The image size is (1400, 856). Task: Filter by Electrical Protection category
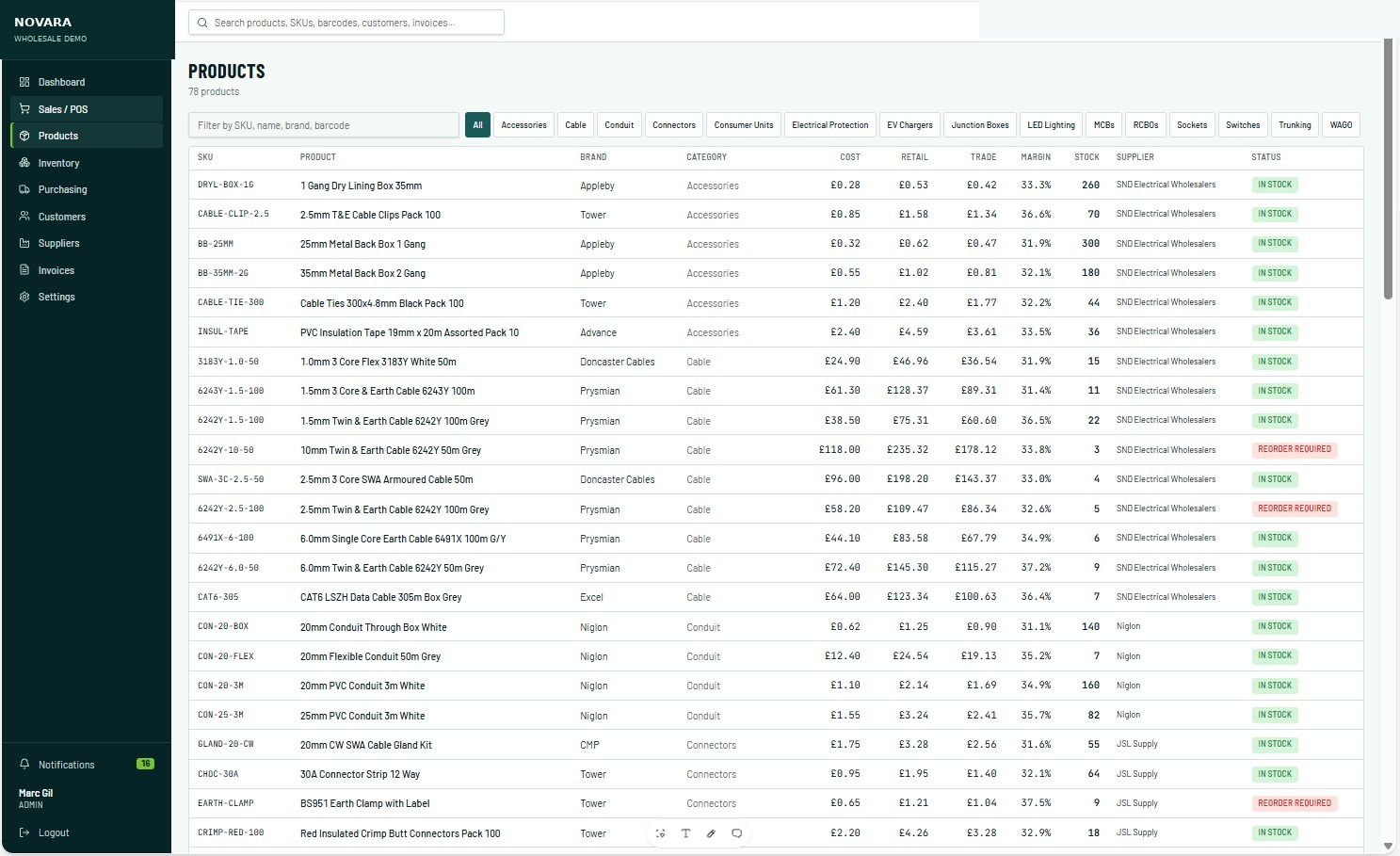[x=829, y=125]
